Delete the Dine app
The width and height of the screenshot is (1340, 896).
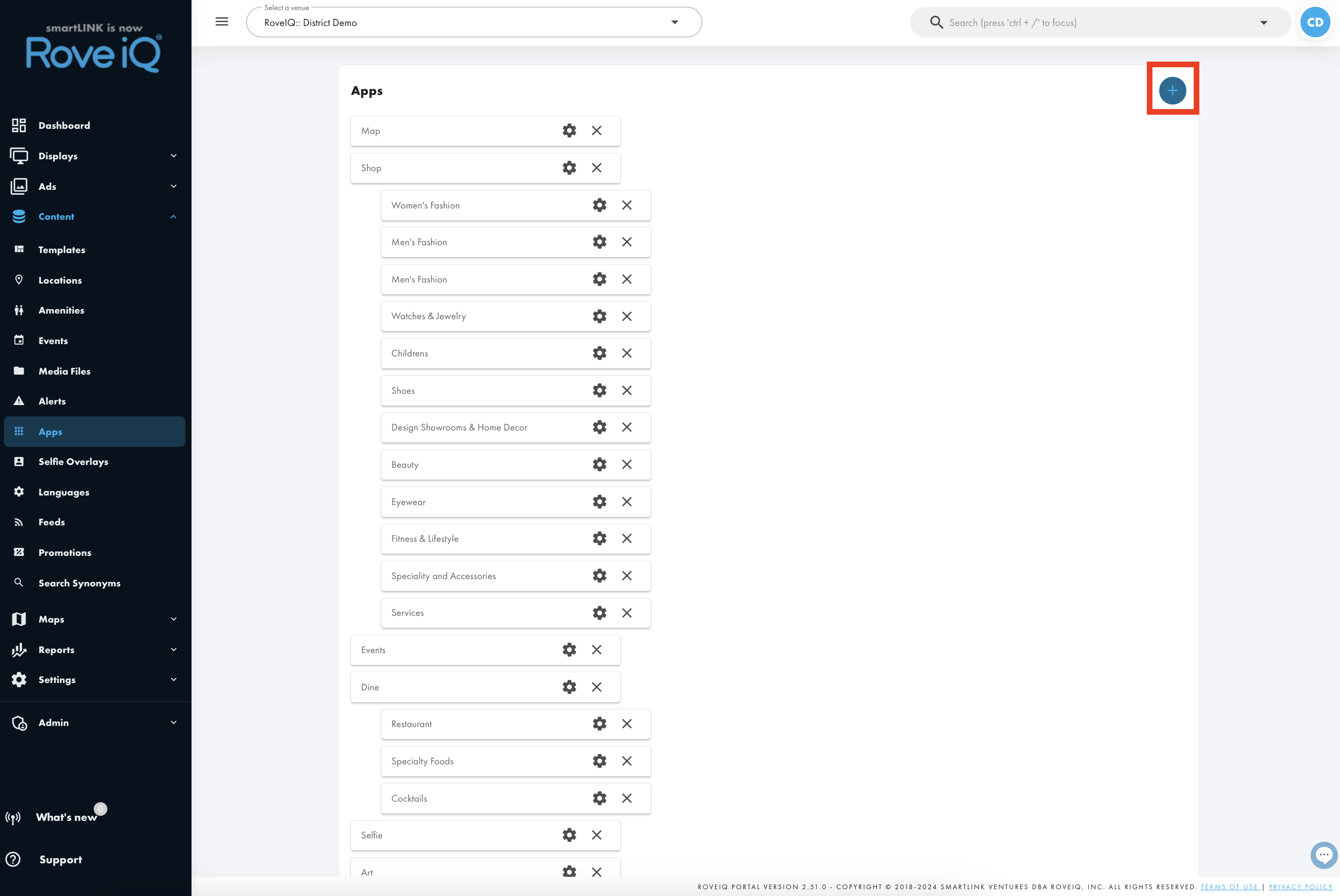tap(597, 687)
